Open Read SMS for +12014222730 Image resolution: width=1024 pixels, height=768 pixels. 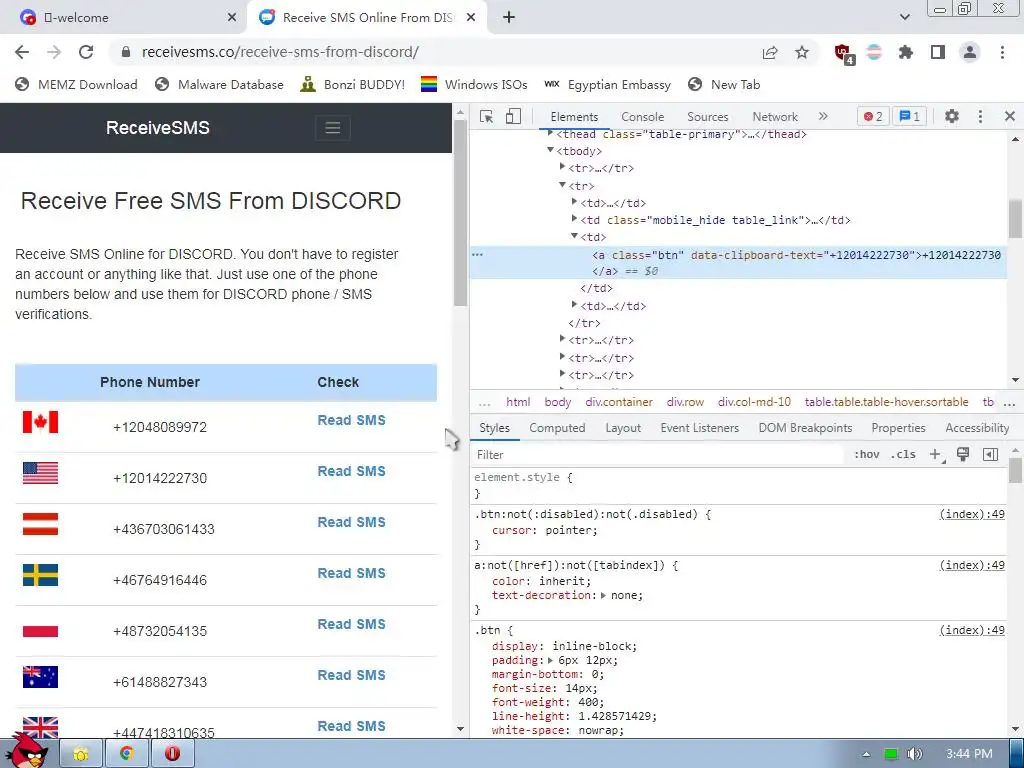(351, 472)
